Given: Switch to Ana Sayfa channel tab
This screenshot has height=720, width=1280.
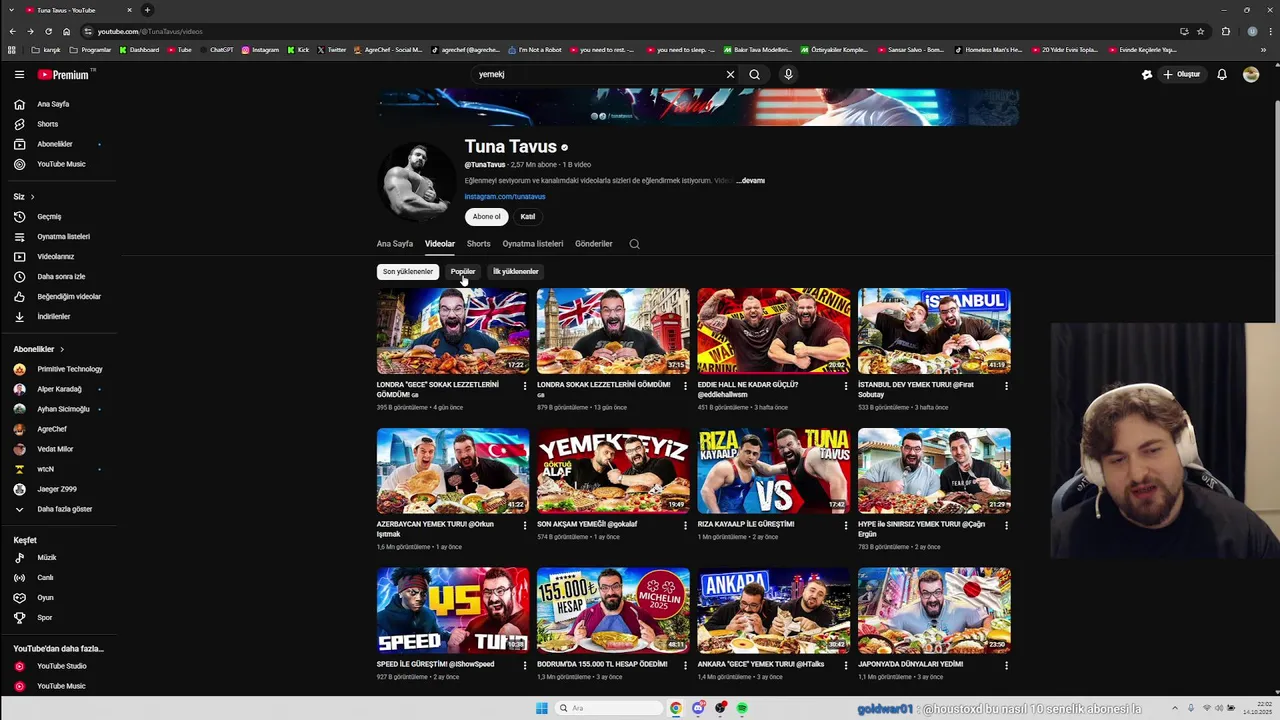Looking at the screenshot, I should [395, 244].
